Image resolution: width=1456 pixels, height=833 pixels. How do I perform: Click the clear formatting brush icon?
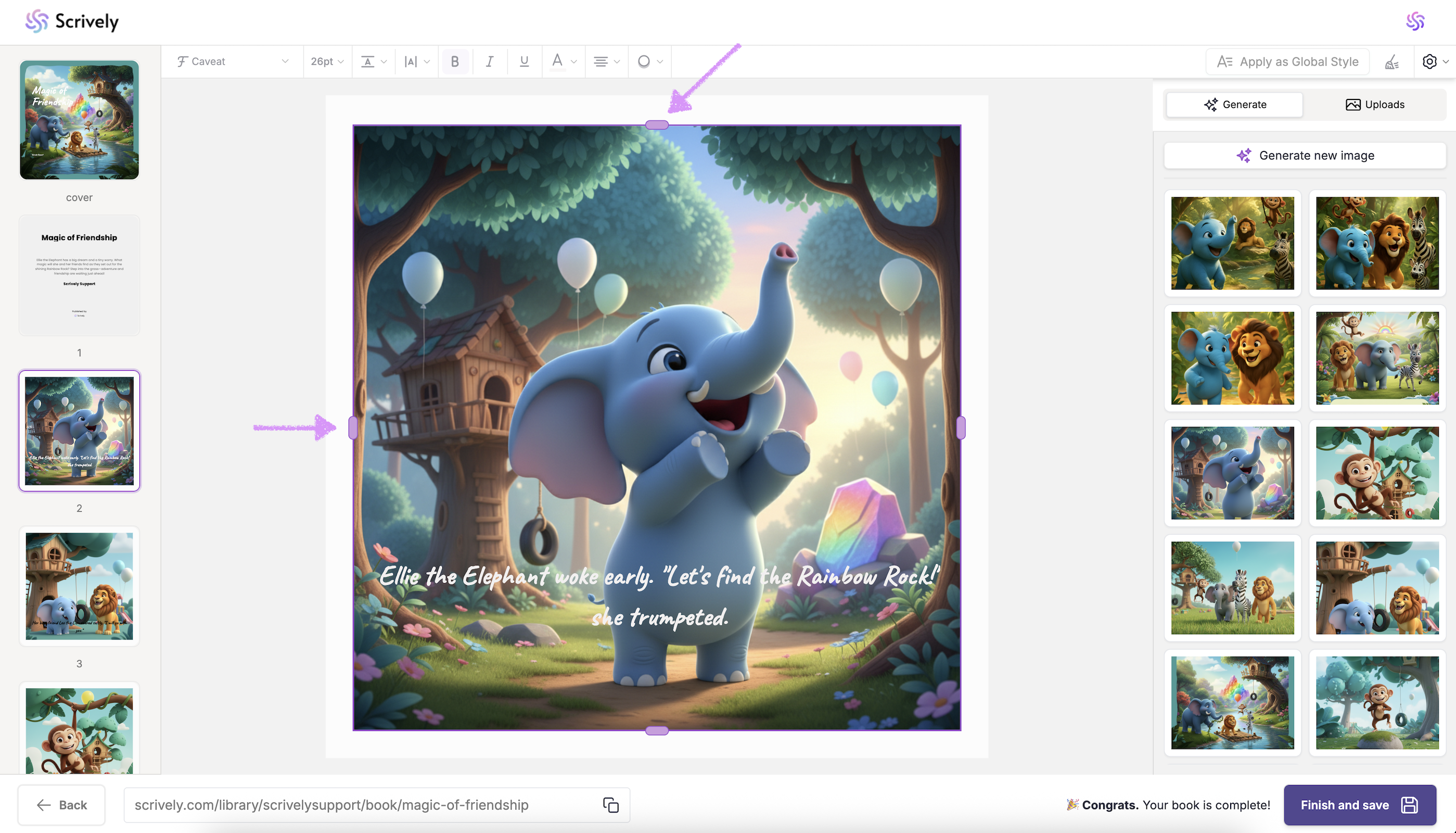[1392, 62]
